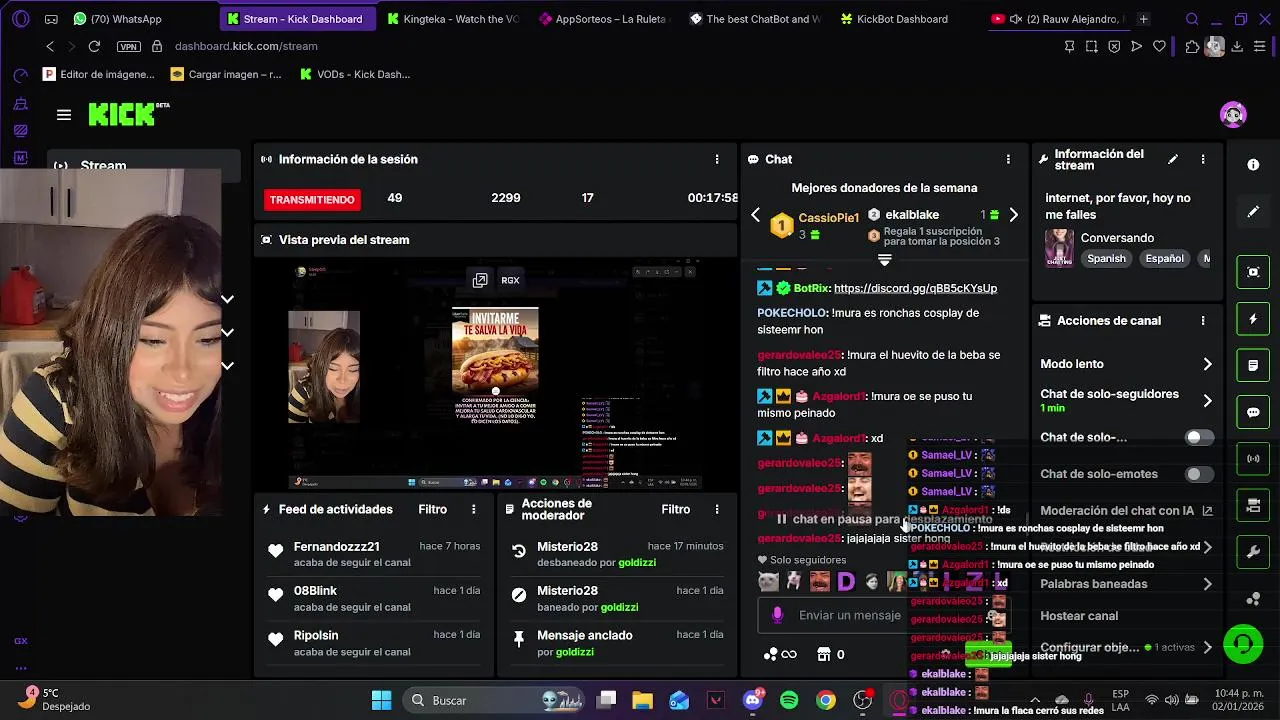Screen dimensions: 1280x720
Task: Open moderator actions Filtro dropdown
Action: tap(675, 509)
